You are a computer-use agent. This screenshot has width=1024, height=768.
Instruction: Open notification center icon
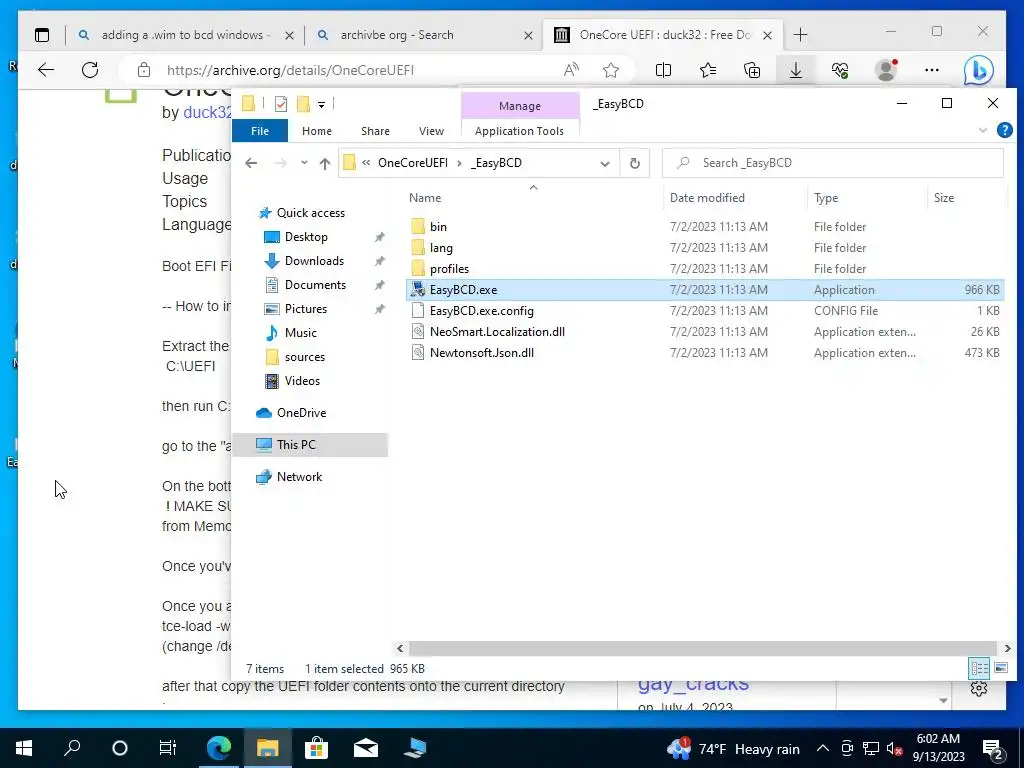click(992, 748)
